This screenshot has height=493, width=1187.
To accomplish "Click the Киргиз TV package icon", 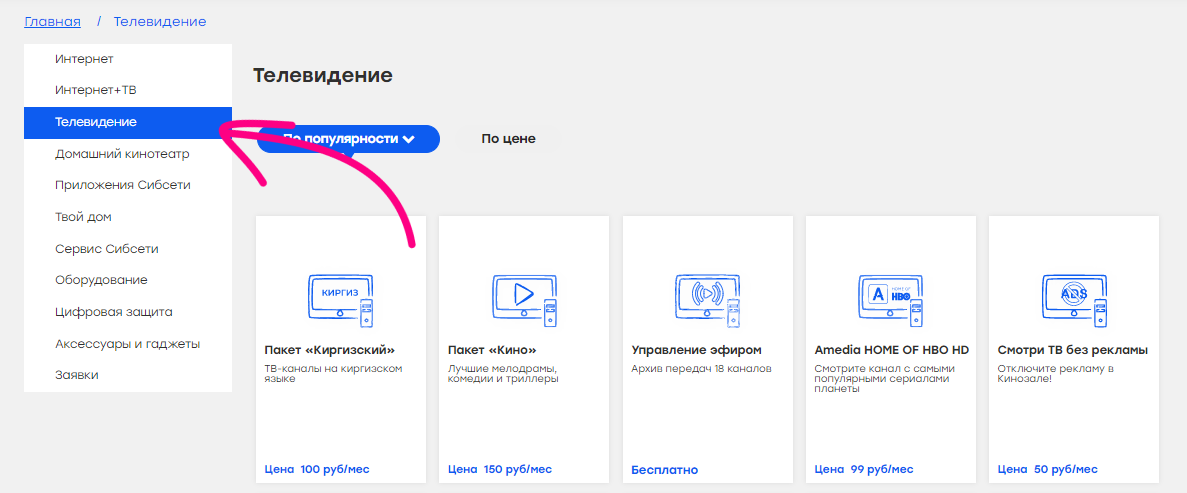I will tap(341, 300).
